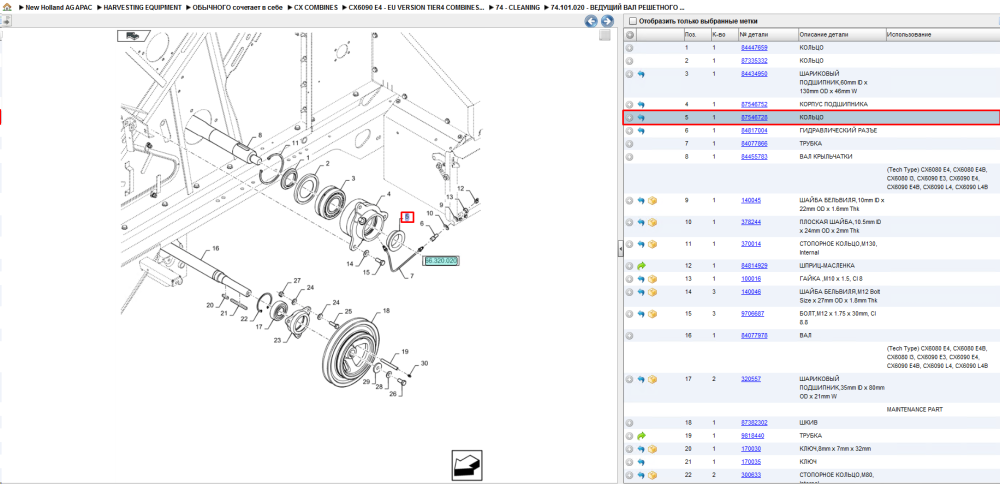The height and width of the screenshot is (484, 1000).
Task: Click the large black arrow icon under the diagram
Action: [x=467, y=465]
